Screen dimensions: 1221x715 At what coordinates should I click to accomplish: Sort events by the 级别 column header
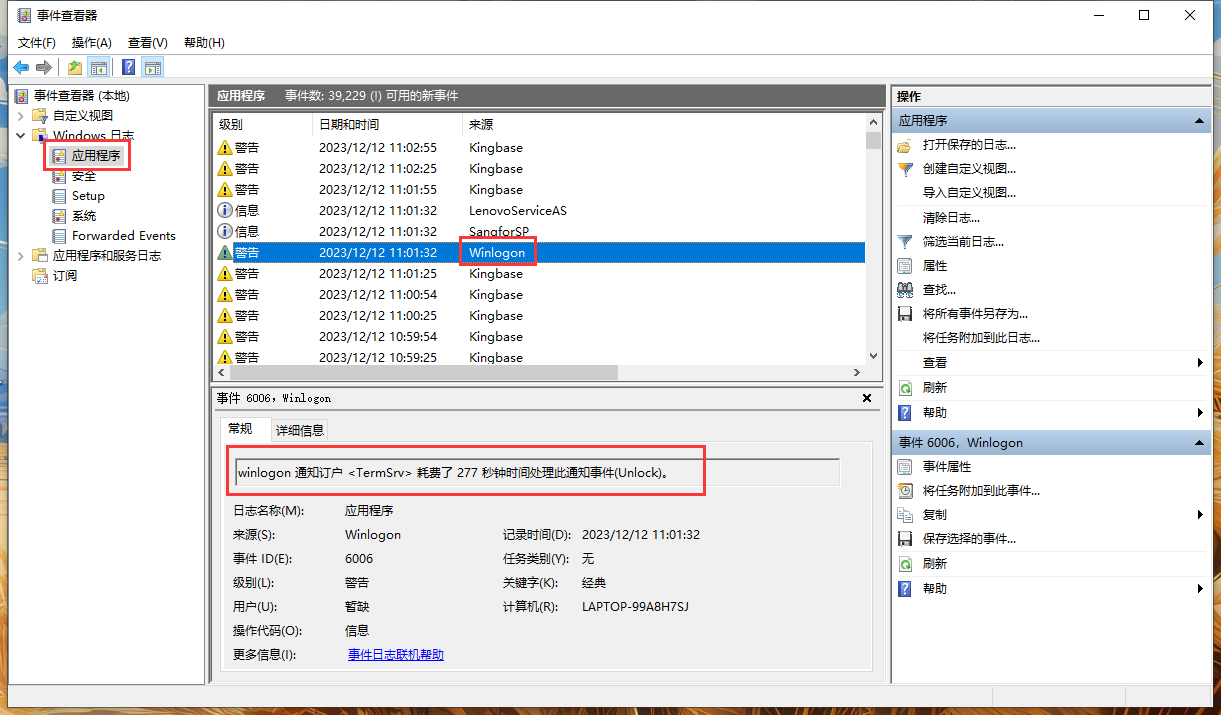263,125
